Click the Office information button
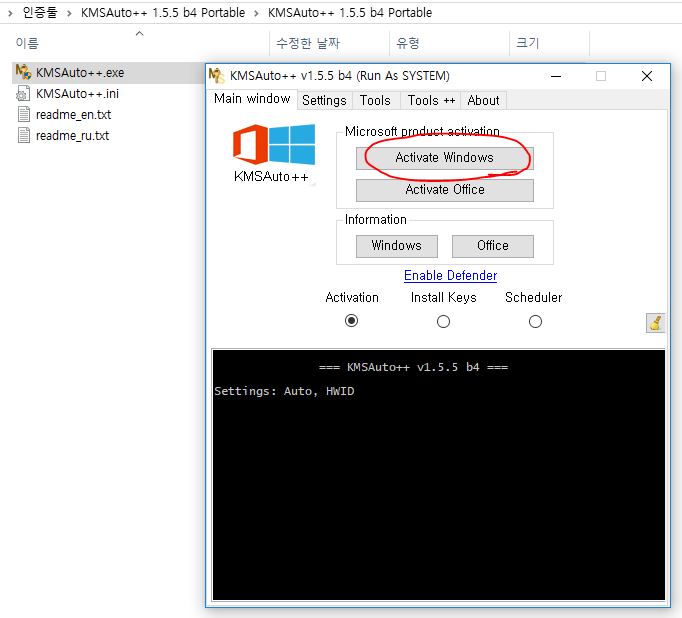This screenshot has height=618, width=682. 493,246
